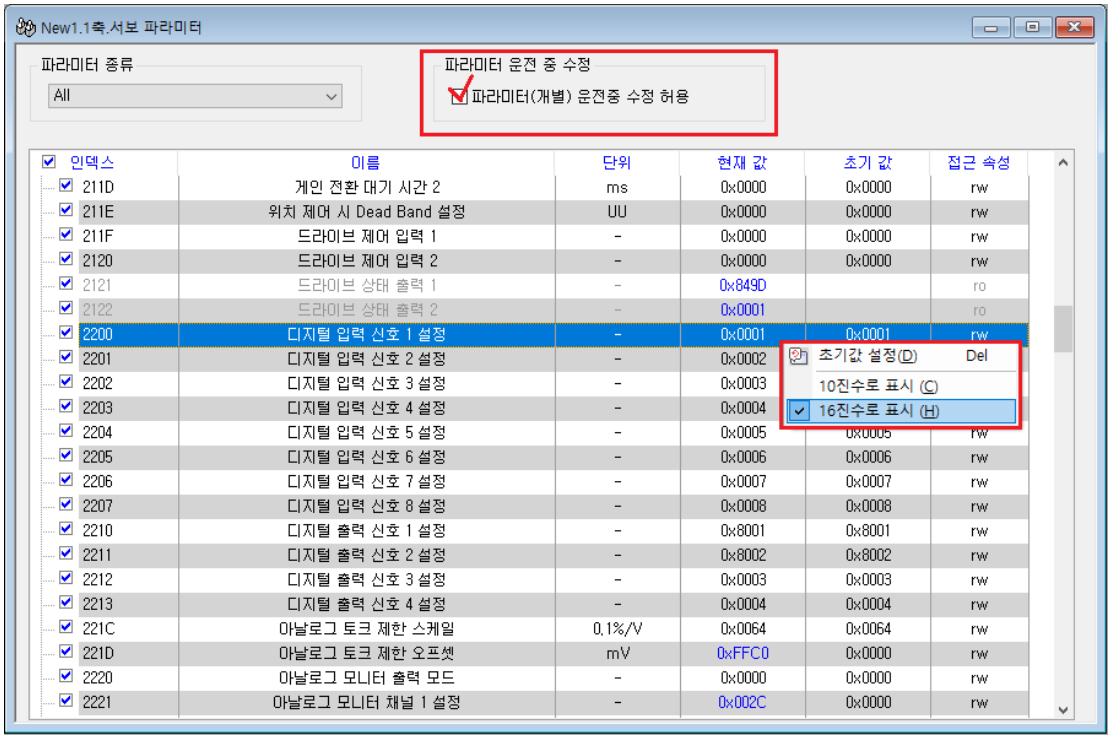Click the 접근 속성 column header
This screenshot has height=739, width=1112.
[x=979, y=161]
